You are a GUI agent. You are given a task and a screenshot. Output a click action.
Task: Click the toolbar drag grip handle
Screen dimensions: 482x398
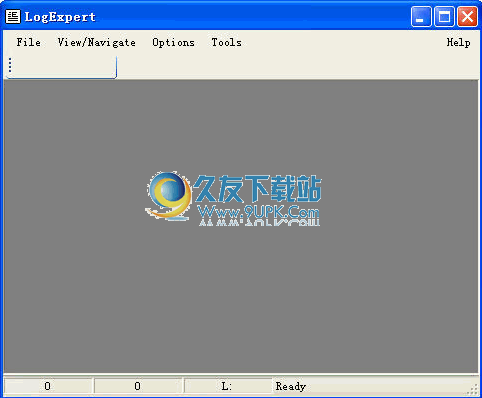(10, 65)
